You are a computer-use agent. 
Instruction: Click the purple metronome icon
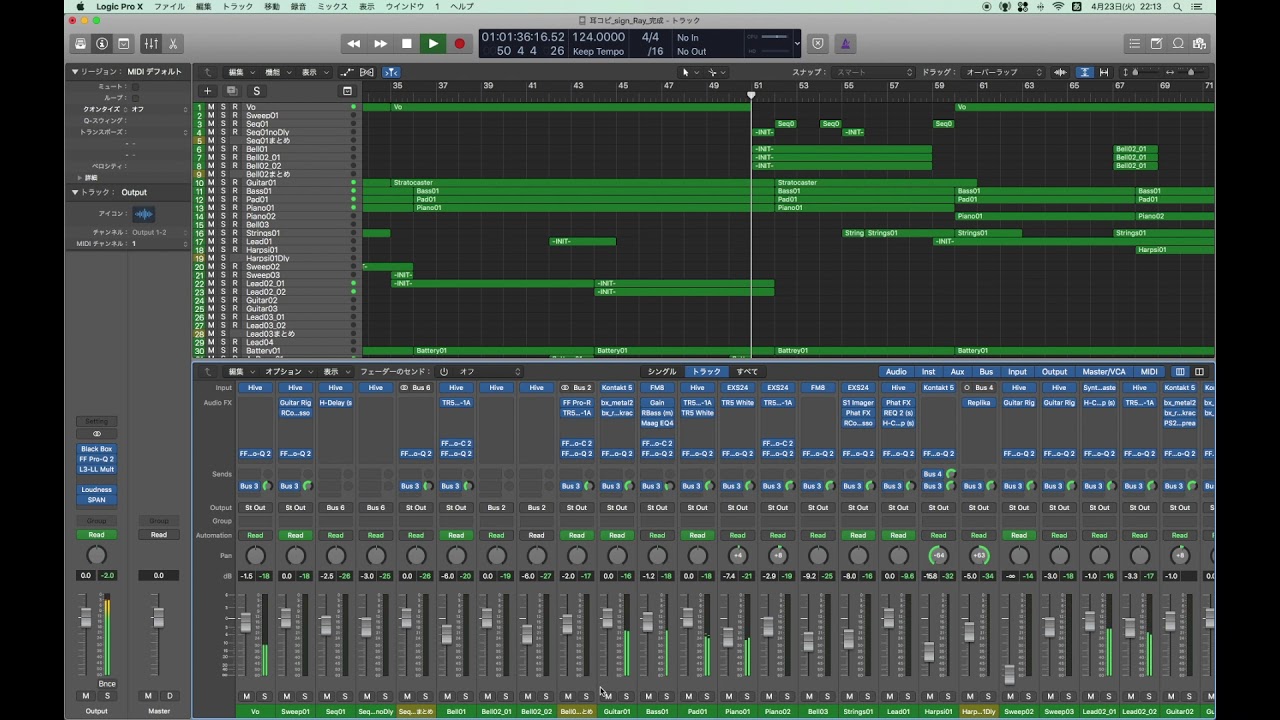click(x=845, y=44)
